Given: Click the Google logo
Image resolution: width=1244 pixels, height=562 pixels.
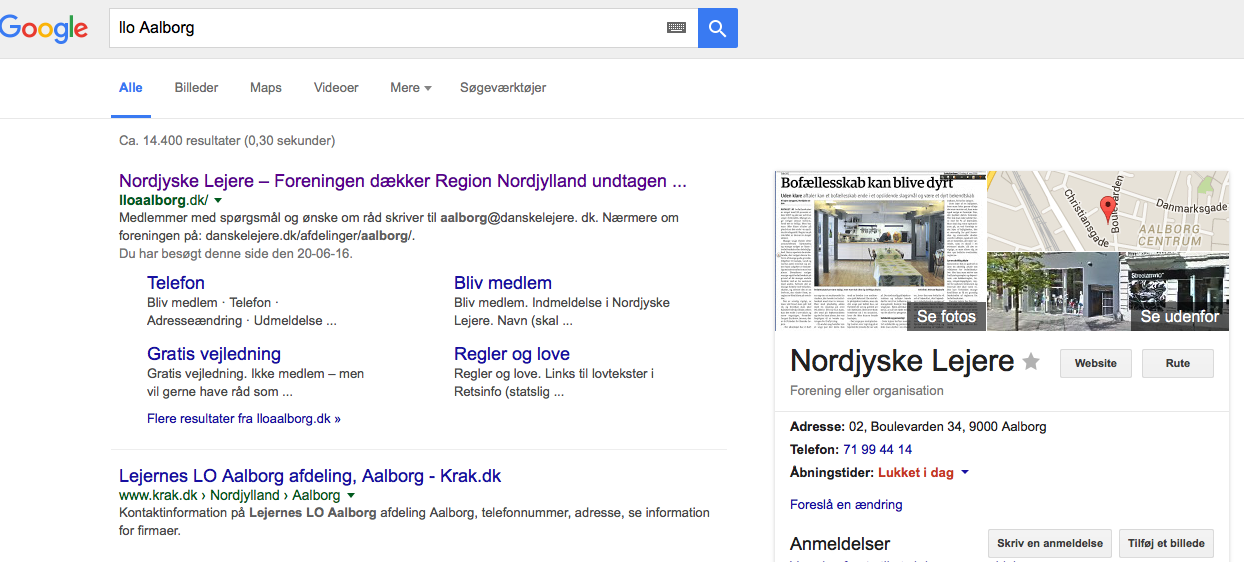Looking at the screenshot, I should click(x=43, y=28).
